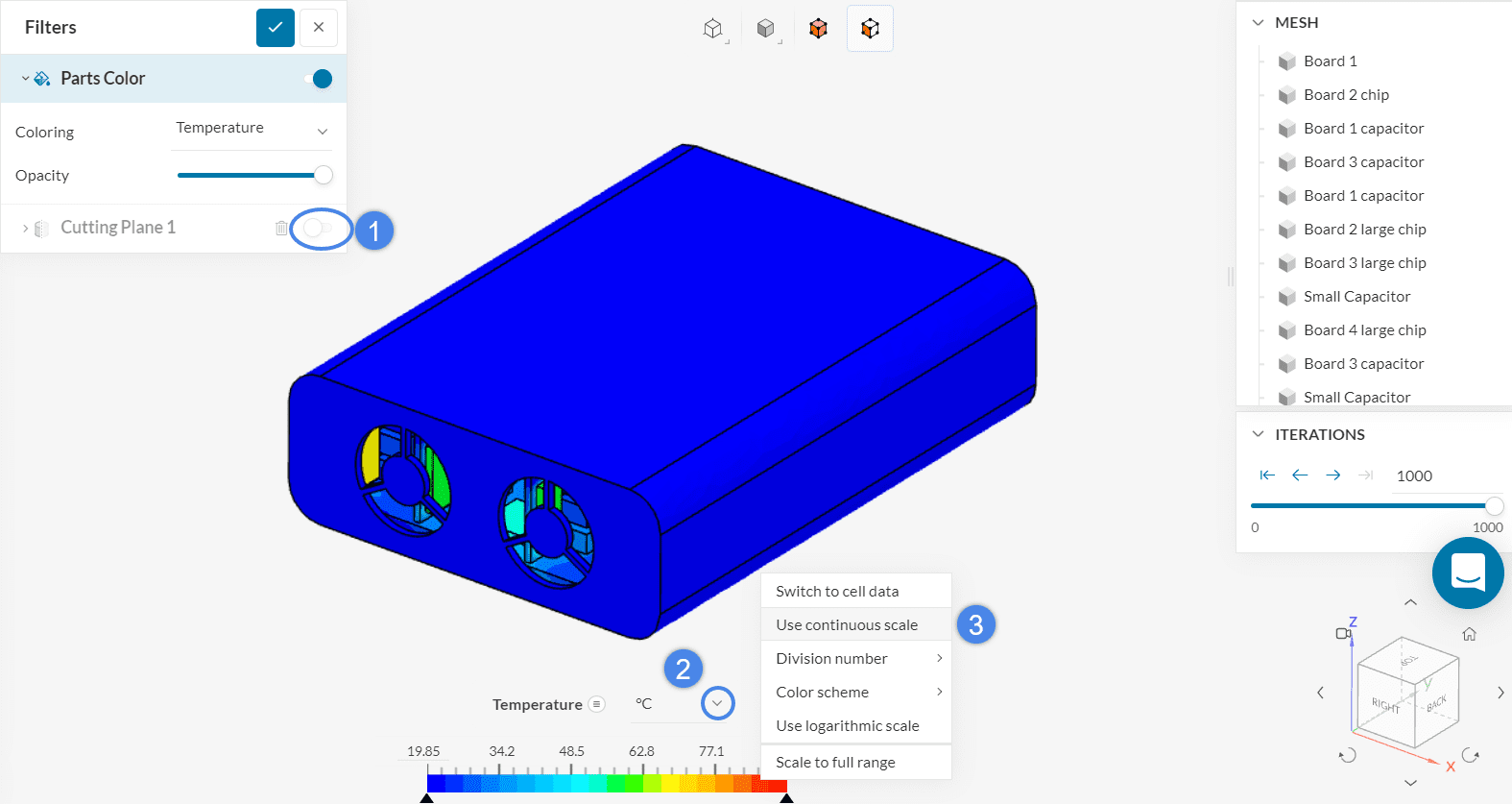Jump to first iteration arrow icon

click(x=1267, y=475)
